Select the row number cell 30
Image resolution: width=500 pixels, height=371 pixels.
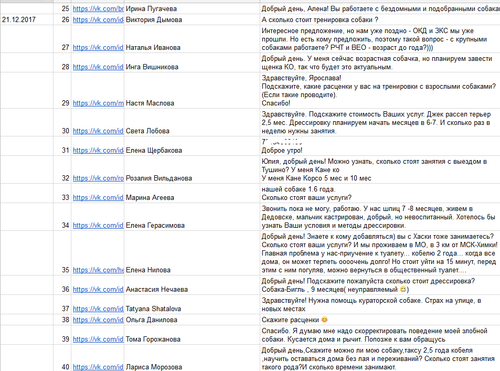tap(62, 122)
